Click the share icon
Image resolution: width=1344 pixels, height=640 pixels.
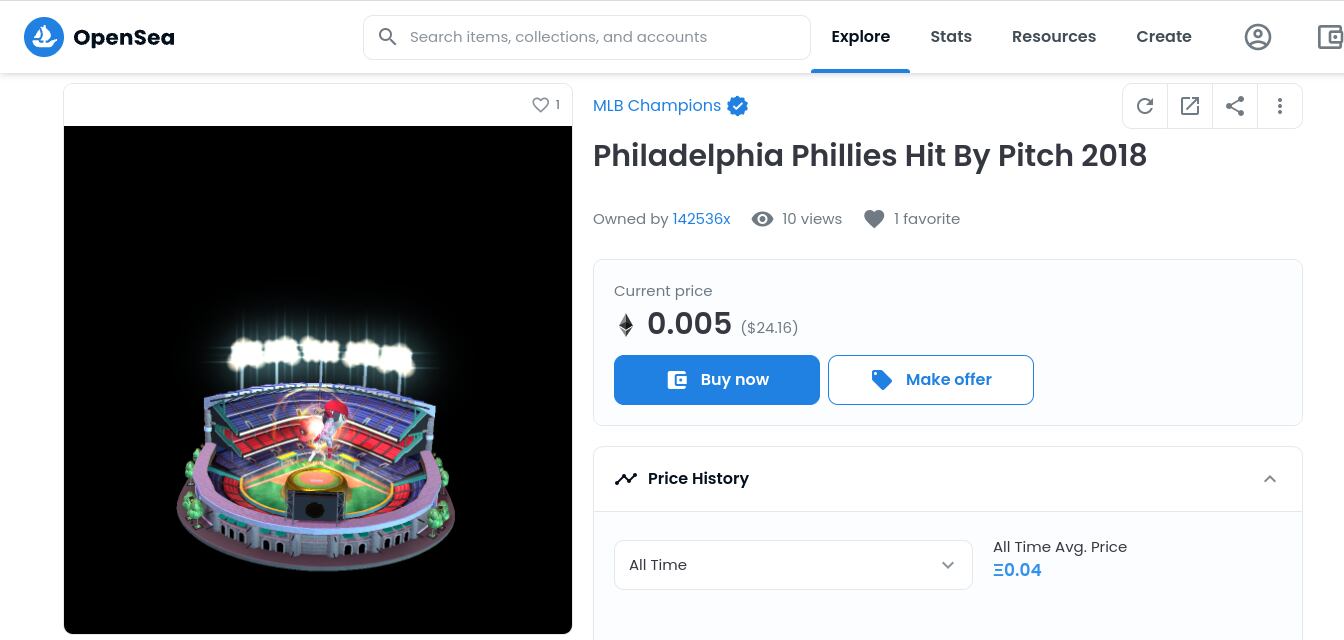pos(1235,106)
